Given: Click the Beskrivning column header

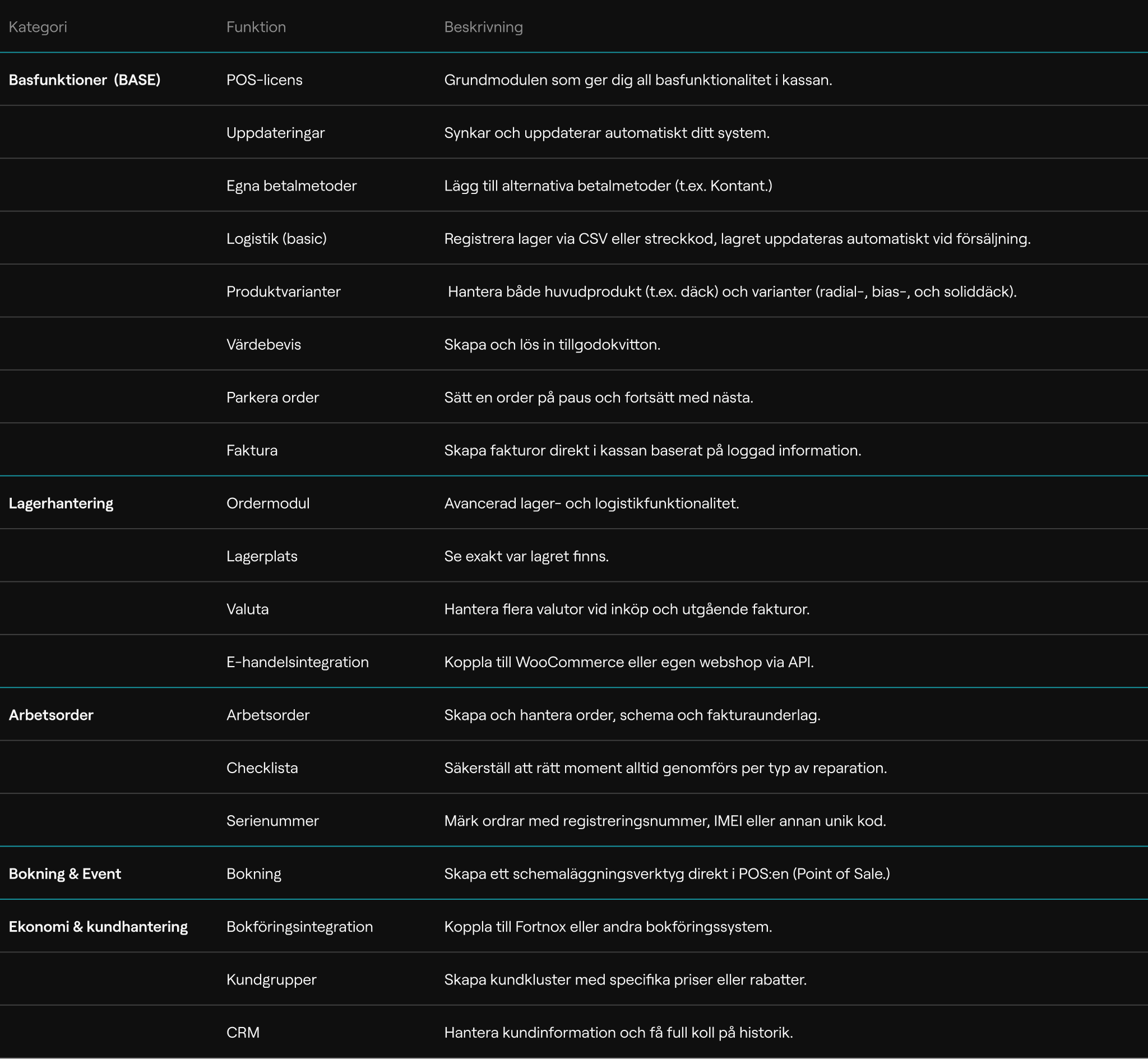Looking at the screenshot, I should 483,27.
